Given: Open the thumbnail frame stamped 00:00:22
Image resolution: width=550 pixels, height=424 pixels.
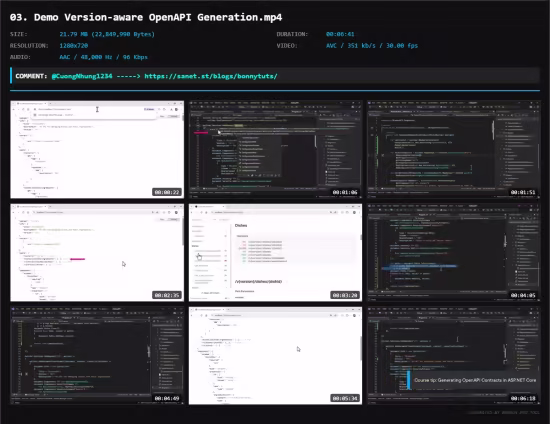Looking at the screenshot, I should click(97, 149).
